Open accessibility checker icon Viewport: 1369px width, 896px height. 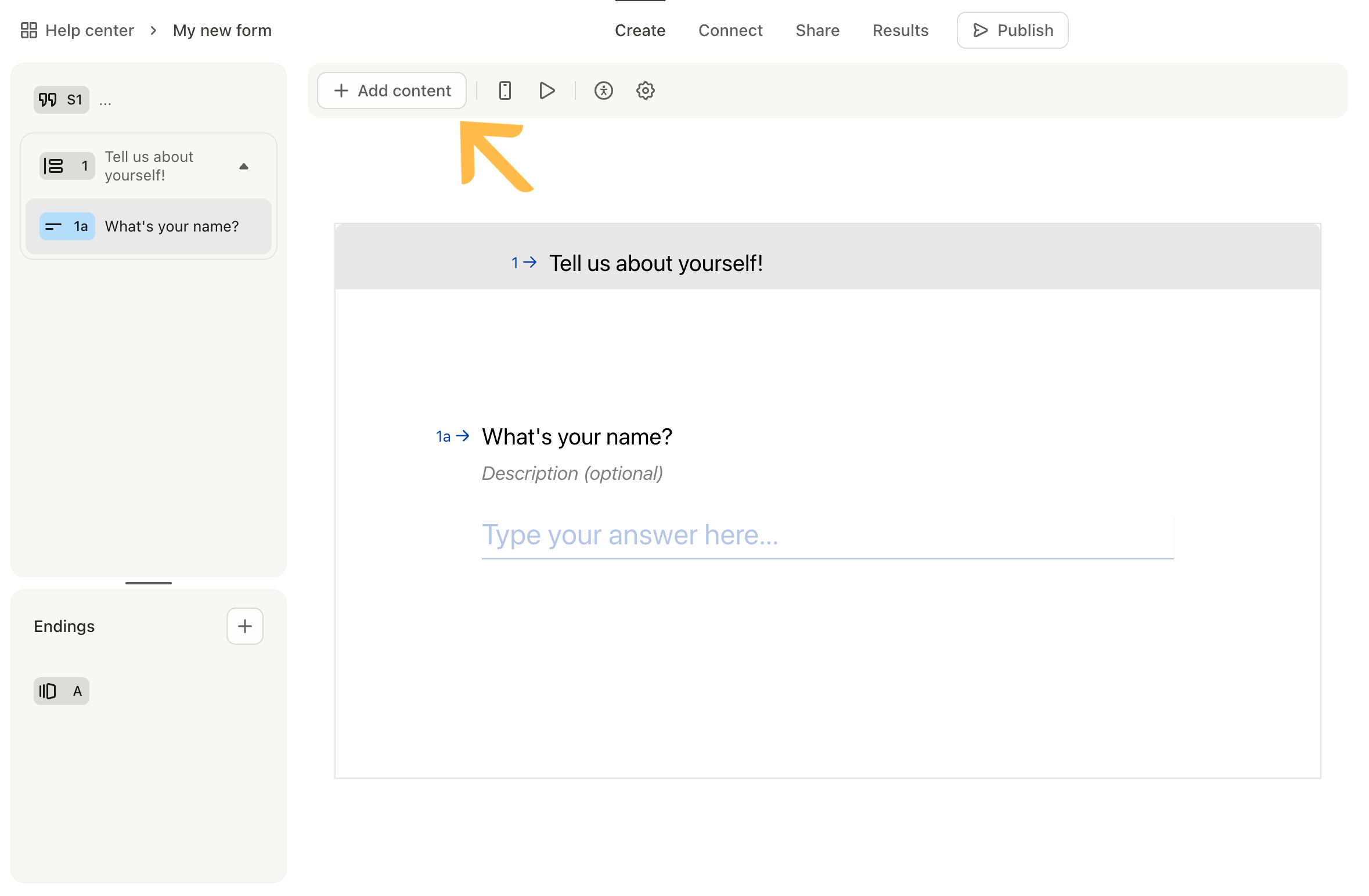(603, 91)
